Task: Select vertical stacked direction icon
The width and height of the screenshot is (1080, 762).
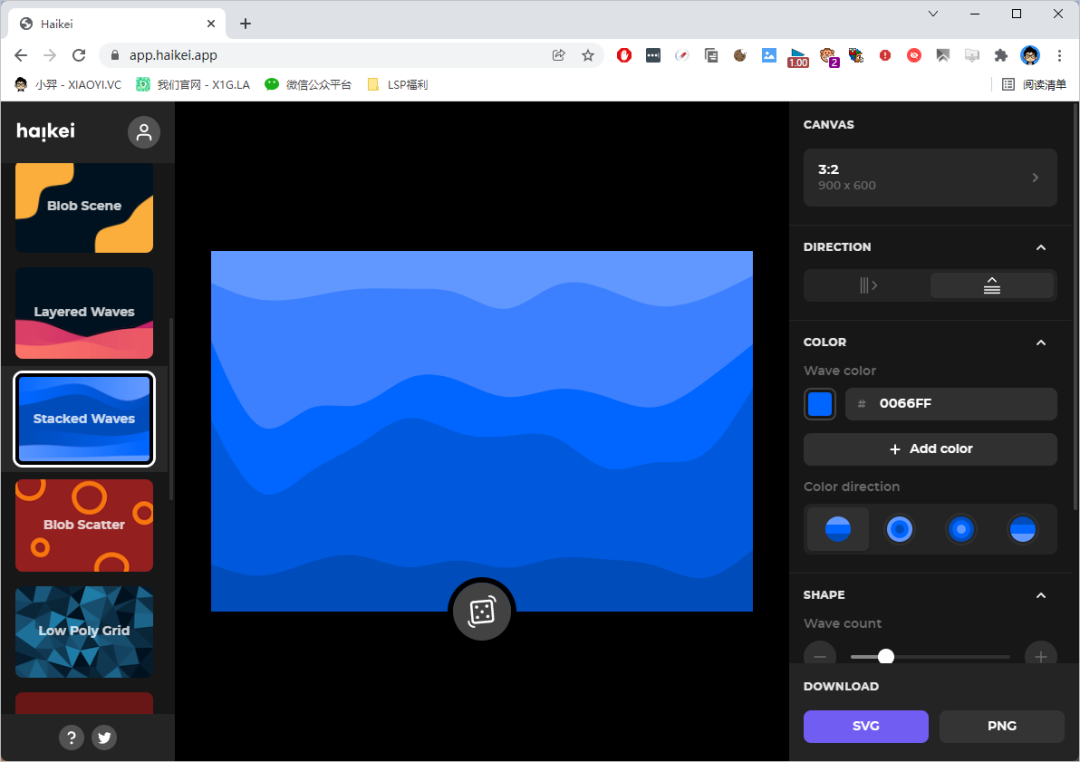Action: tap(992, 285)
